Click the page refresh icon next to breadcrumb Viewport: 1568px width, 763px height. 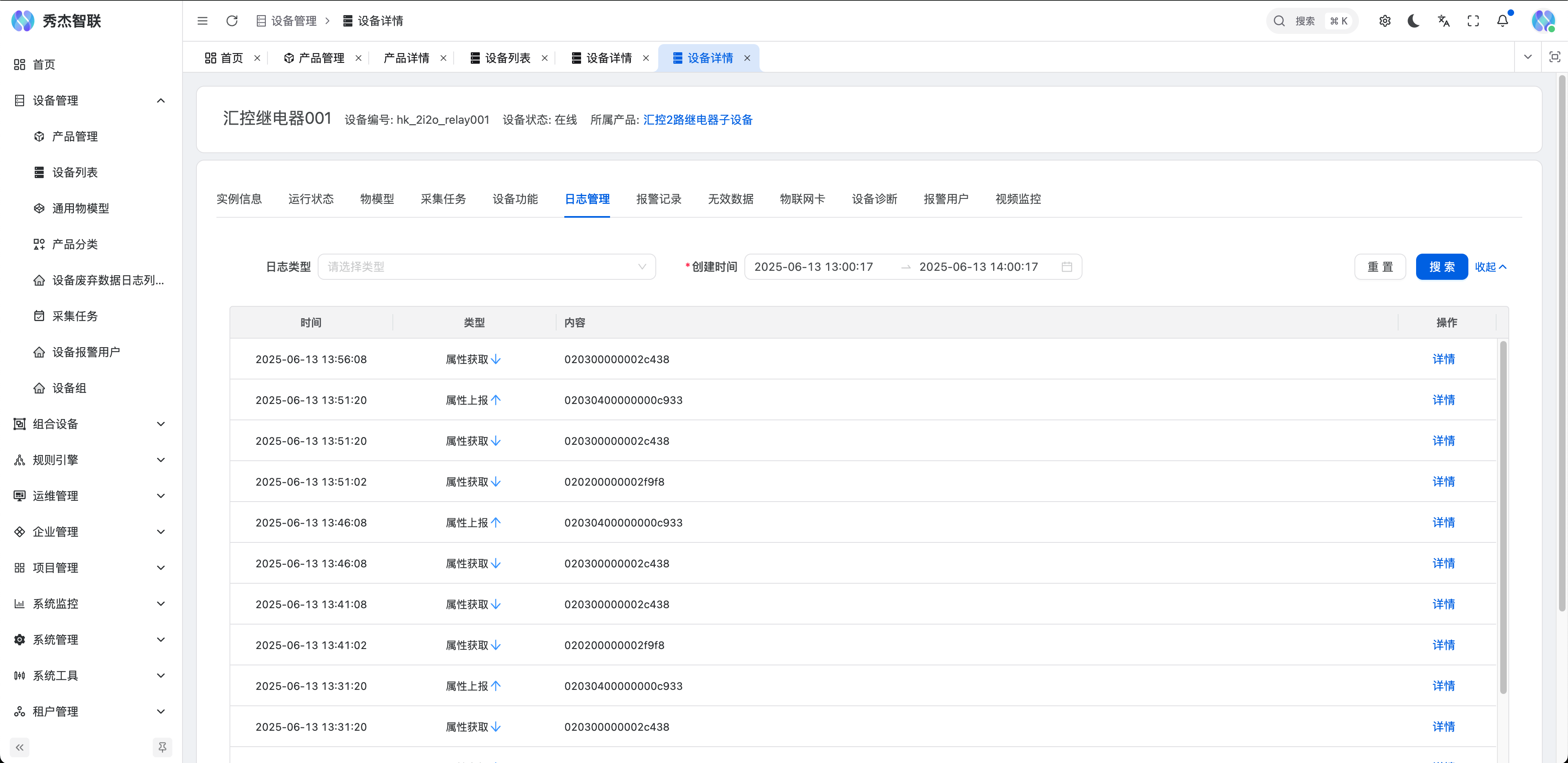(x=232, y=20)
